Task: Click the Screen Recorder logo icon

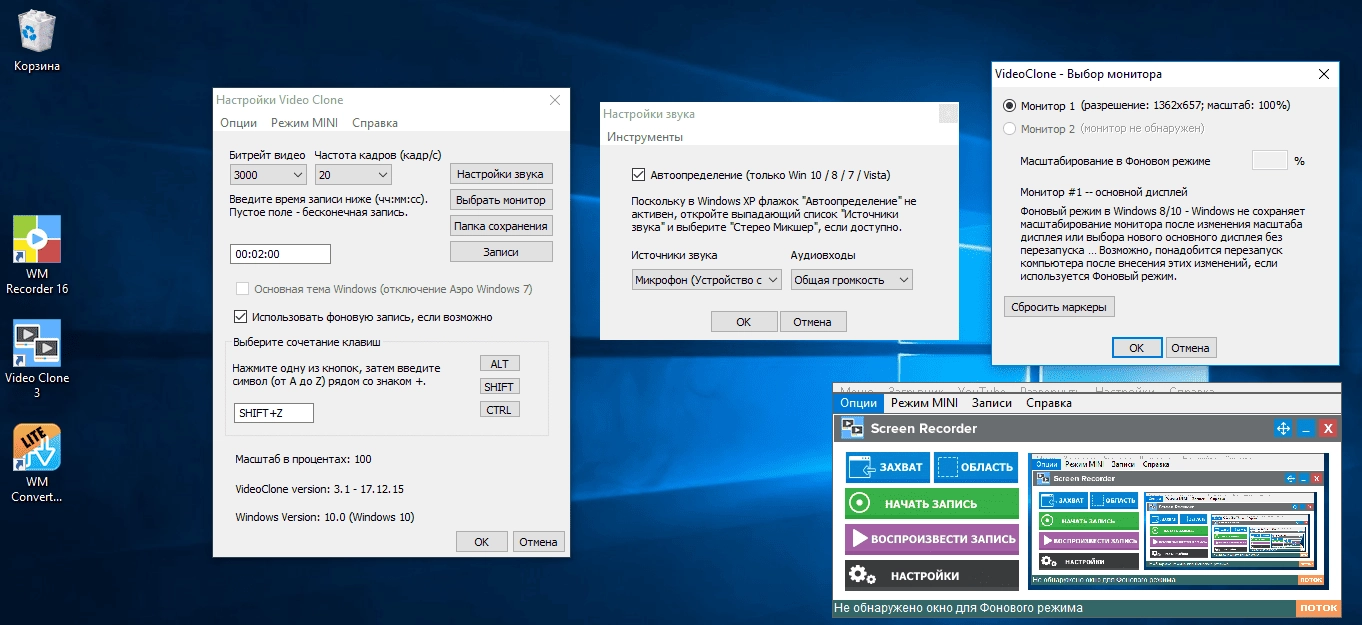Action: (852, 428)
